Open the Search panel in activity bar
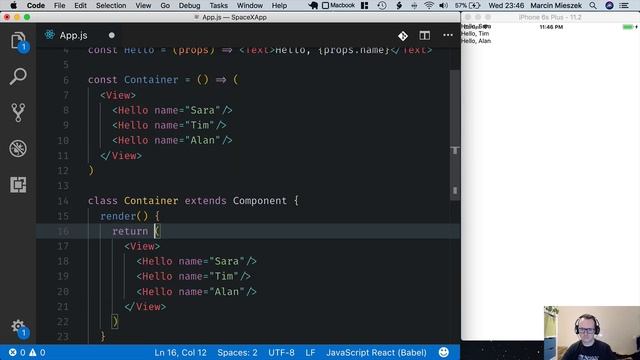The height and width of the screenshot is (360, 640). pyautogui.click(x=18, y=76)
